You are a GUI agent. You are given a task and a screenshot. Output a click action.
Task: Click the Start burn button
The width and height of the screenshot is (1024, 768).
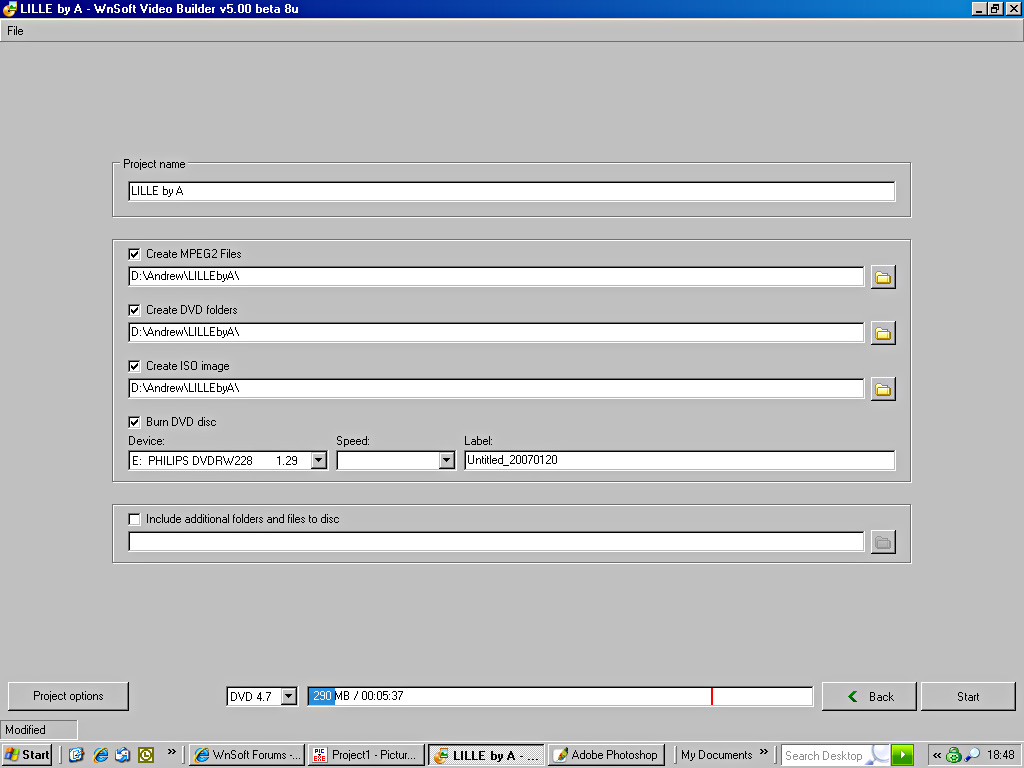coord(968,696)
